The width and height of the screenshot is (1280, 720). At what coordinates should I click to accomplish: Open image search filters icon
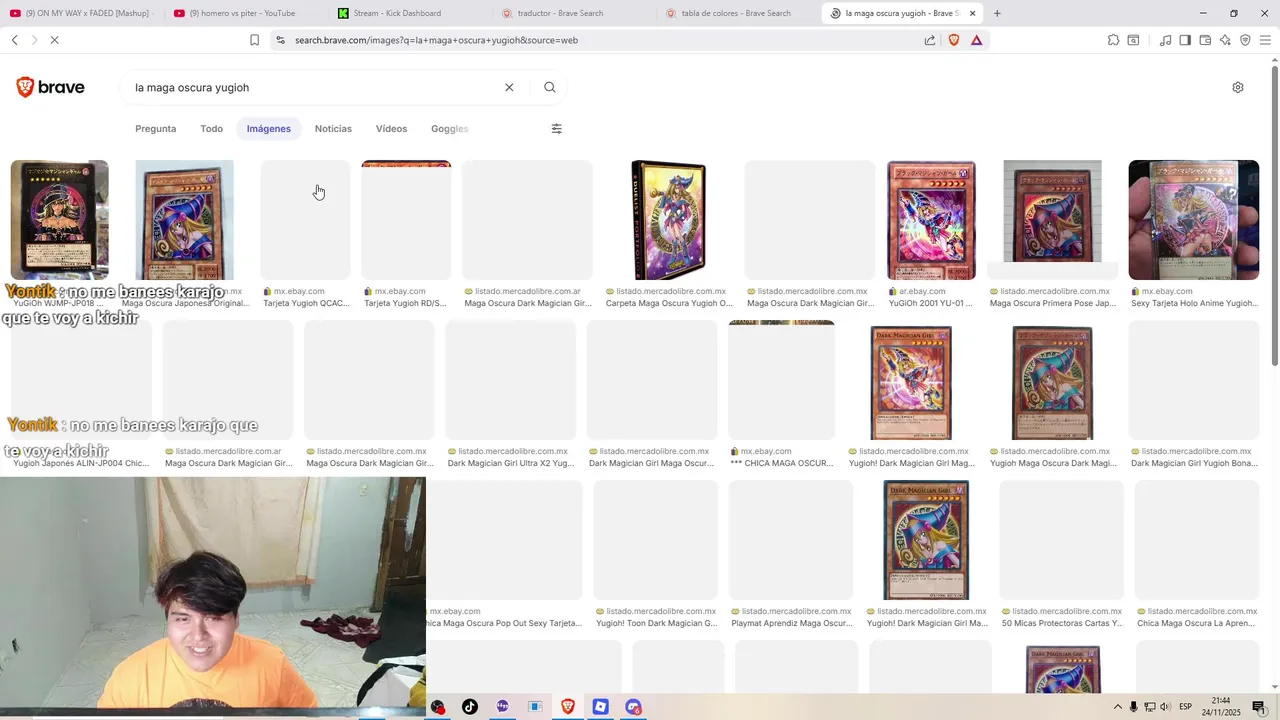coord(557,128)
